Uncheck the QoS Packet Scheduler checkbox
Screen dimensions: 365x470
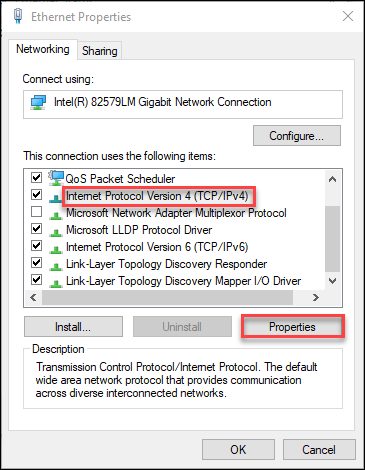coord(36,177)
